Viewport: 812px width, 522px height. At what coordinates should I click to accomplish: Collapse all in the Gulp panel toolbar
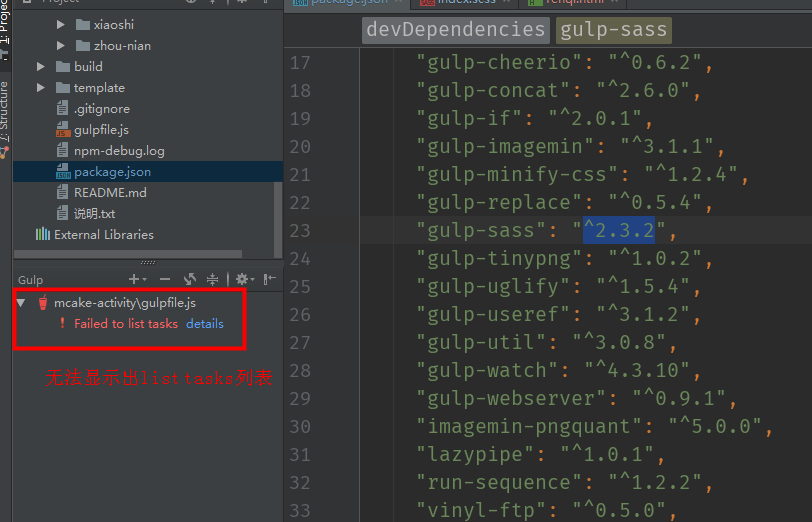click(212, 280)
